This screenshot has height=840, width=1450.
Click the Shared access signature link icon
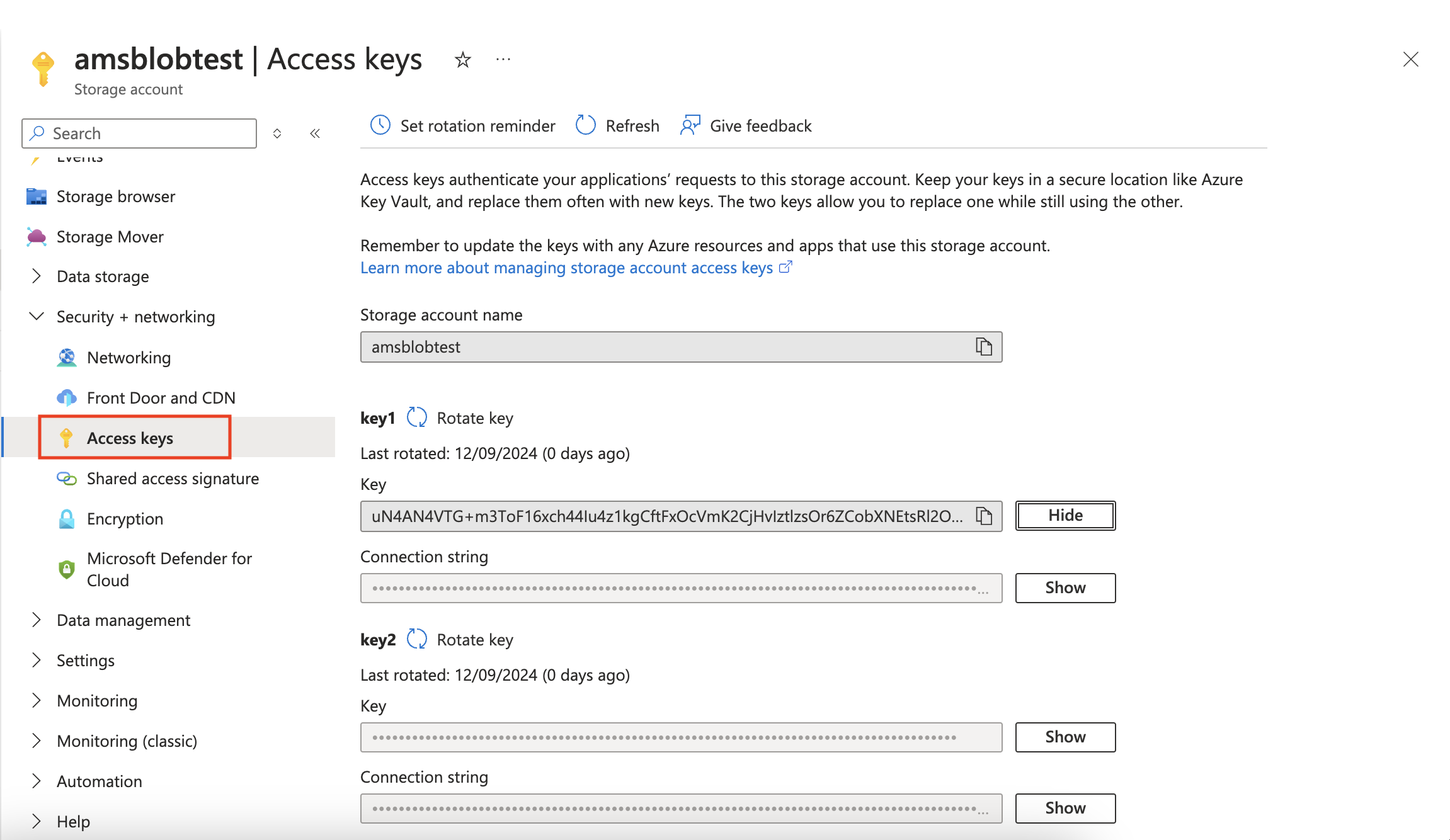(67, 479)
